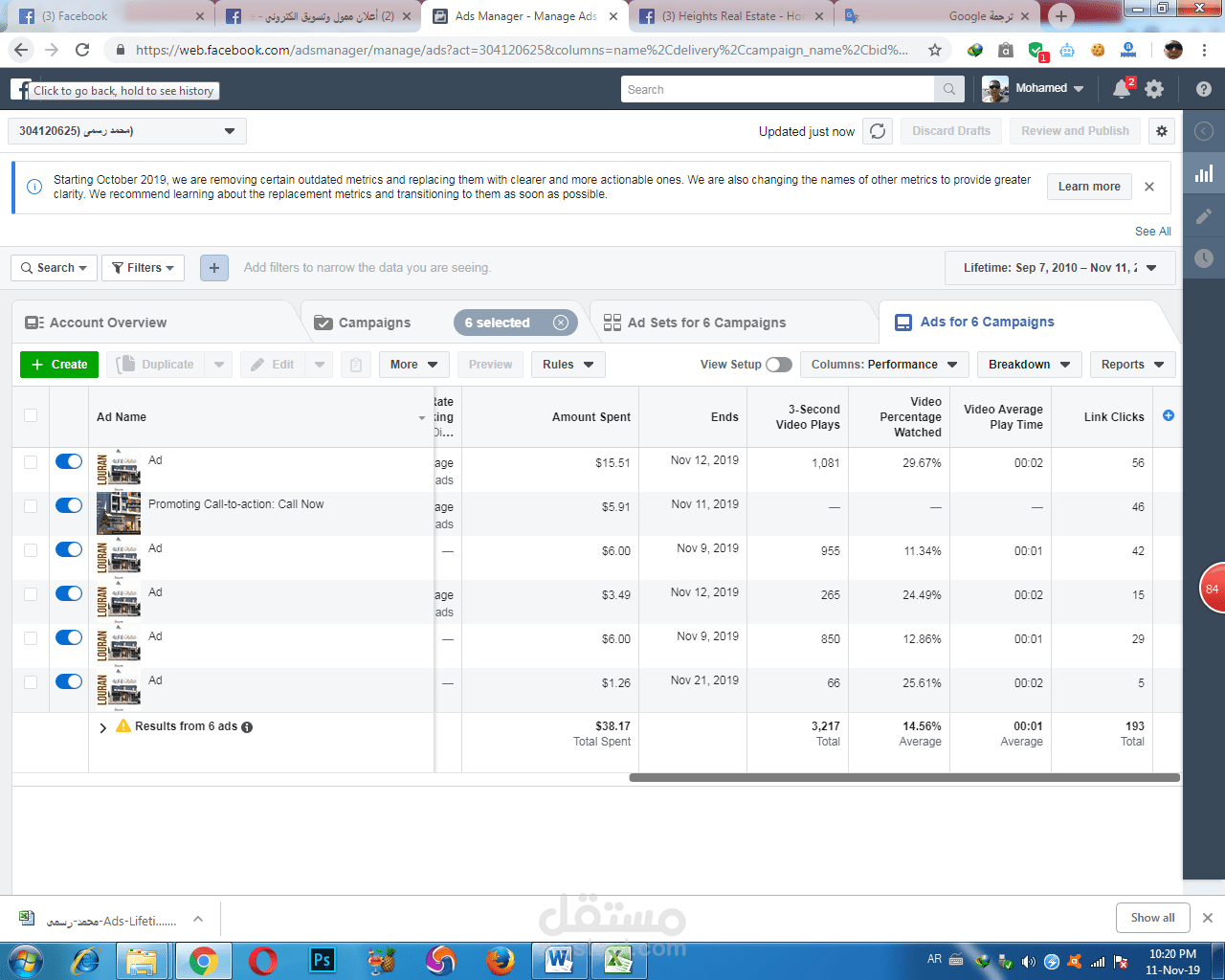Dismiss the metrics notice banner
This screenshot has width=1225, height=980.
click(x=1149, y=187)
